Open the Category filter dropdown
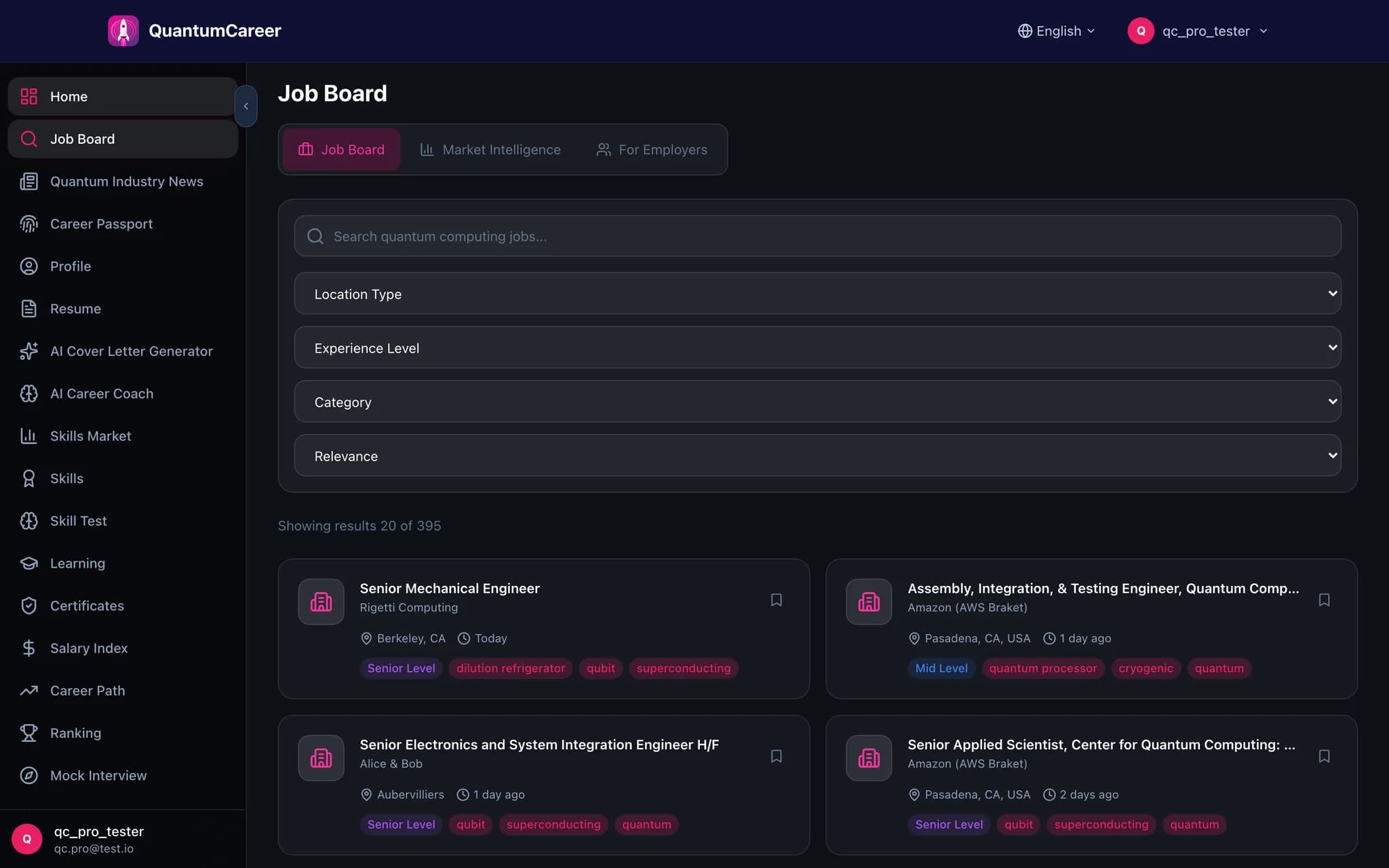Screen dimensions: 1389x868 817,401
